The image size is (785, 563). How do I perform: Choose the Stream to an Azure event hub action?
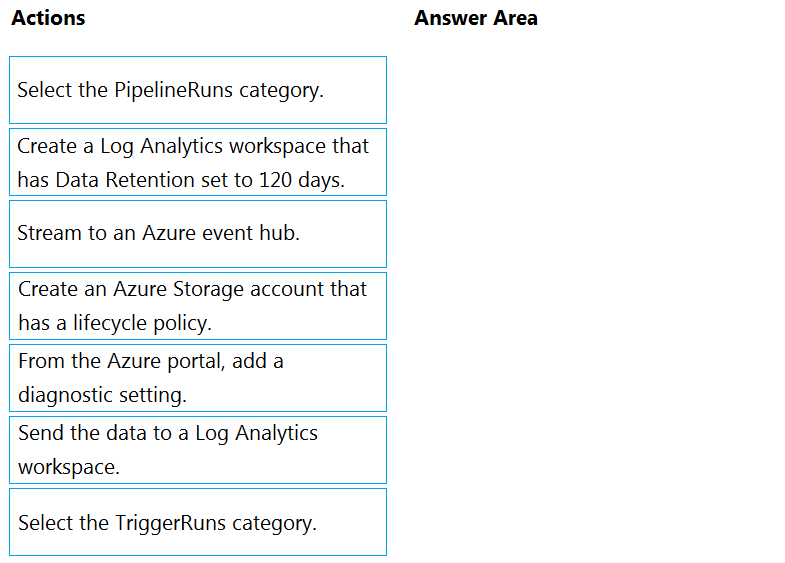198,234
